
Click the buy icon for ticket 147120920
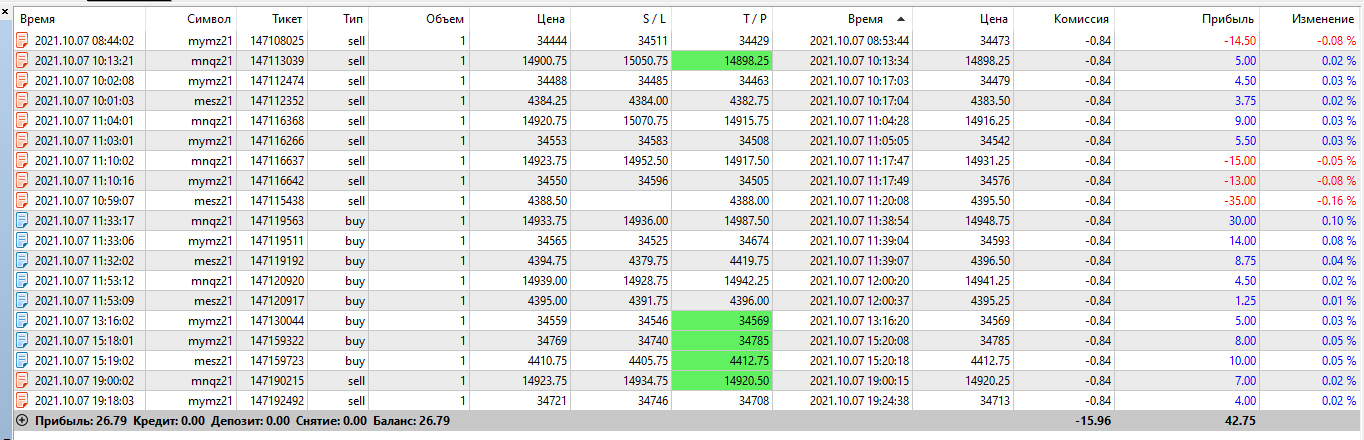(22, 281)
